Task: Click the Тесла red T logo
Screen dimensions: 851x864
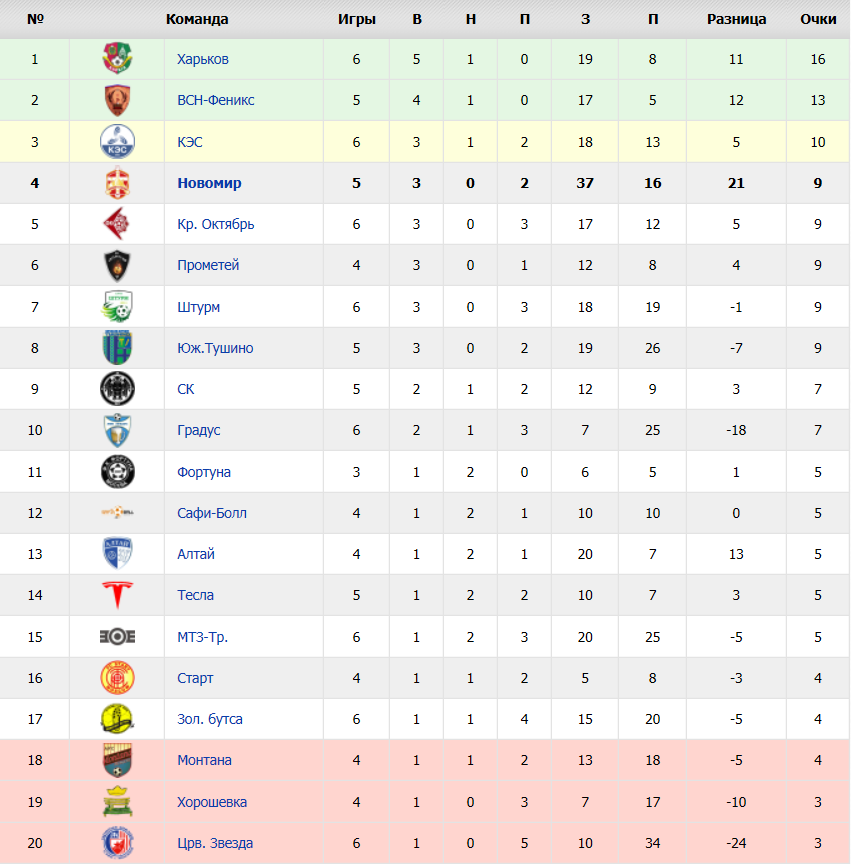Action: point(117,595)
